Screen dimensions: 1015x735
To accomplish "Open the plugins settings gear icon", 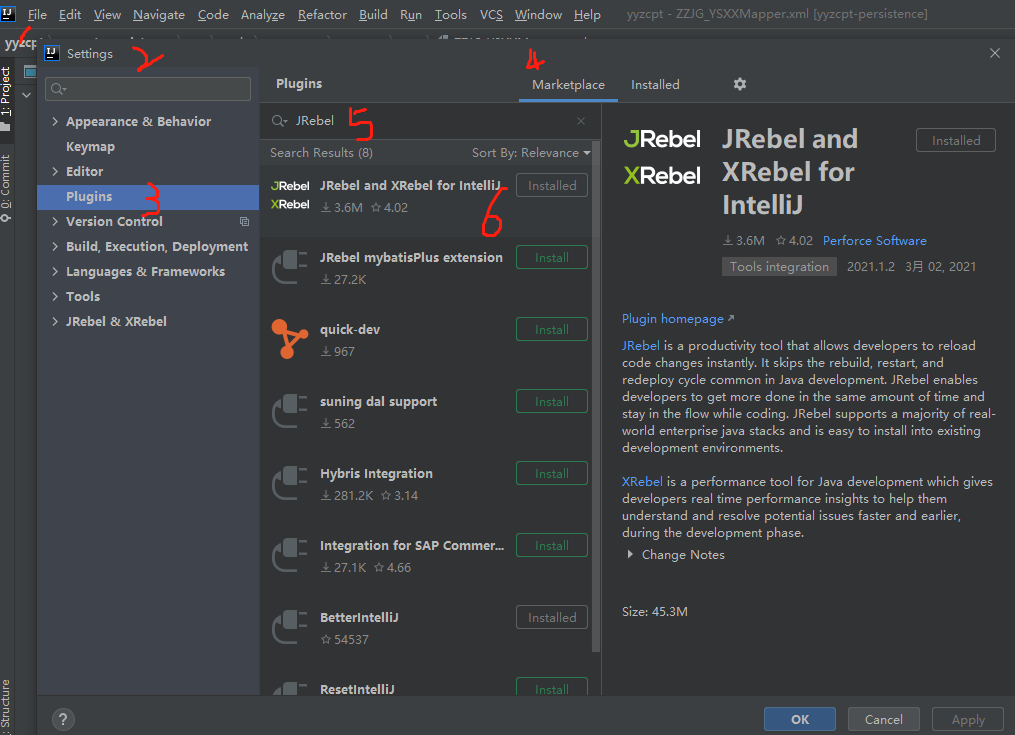I will point(739,84).
